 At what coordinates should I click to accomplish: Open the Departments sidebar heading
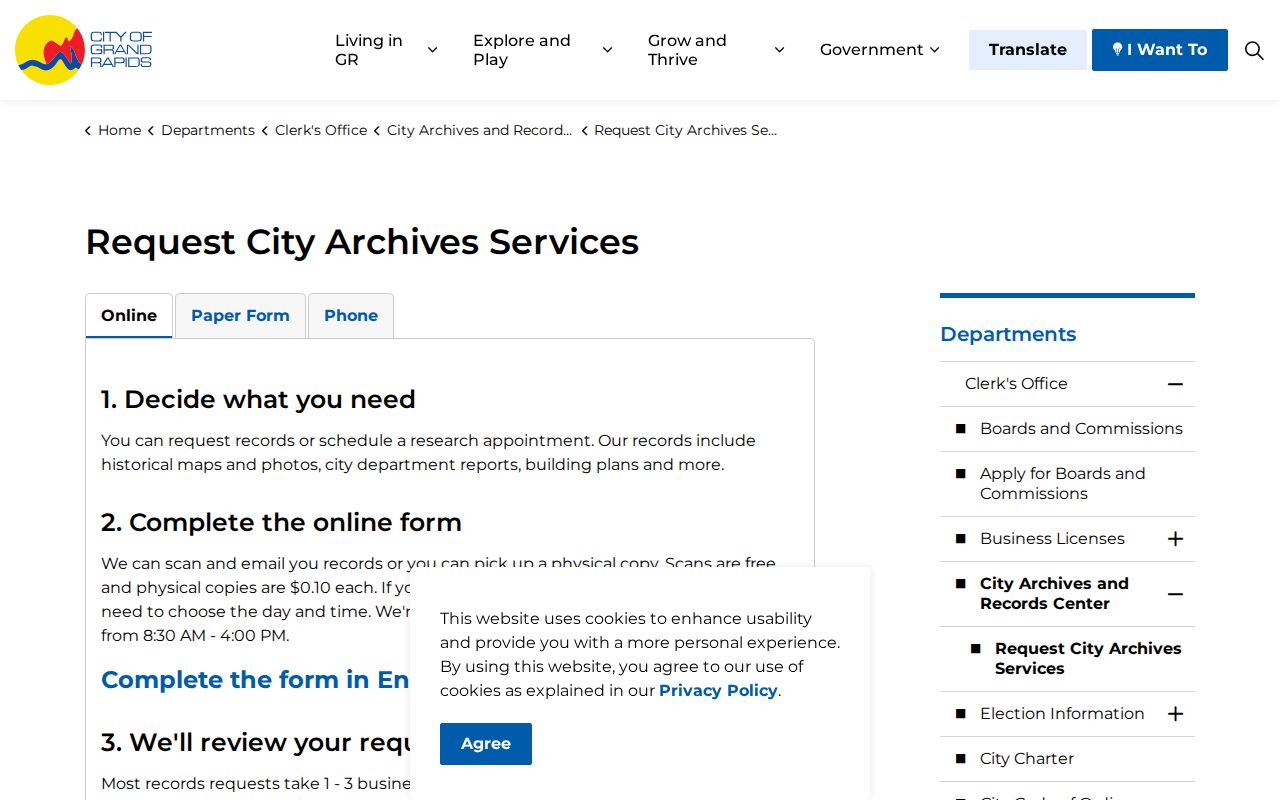pyautogui.click(x=1008, y=334)
